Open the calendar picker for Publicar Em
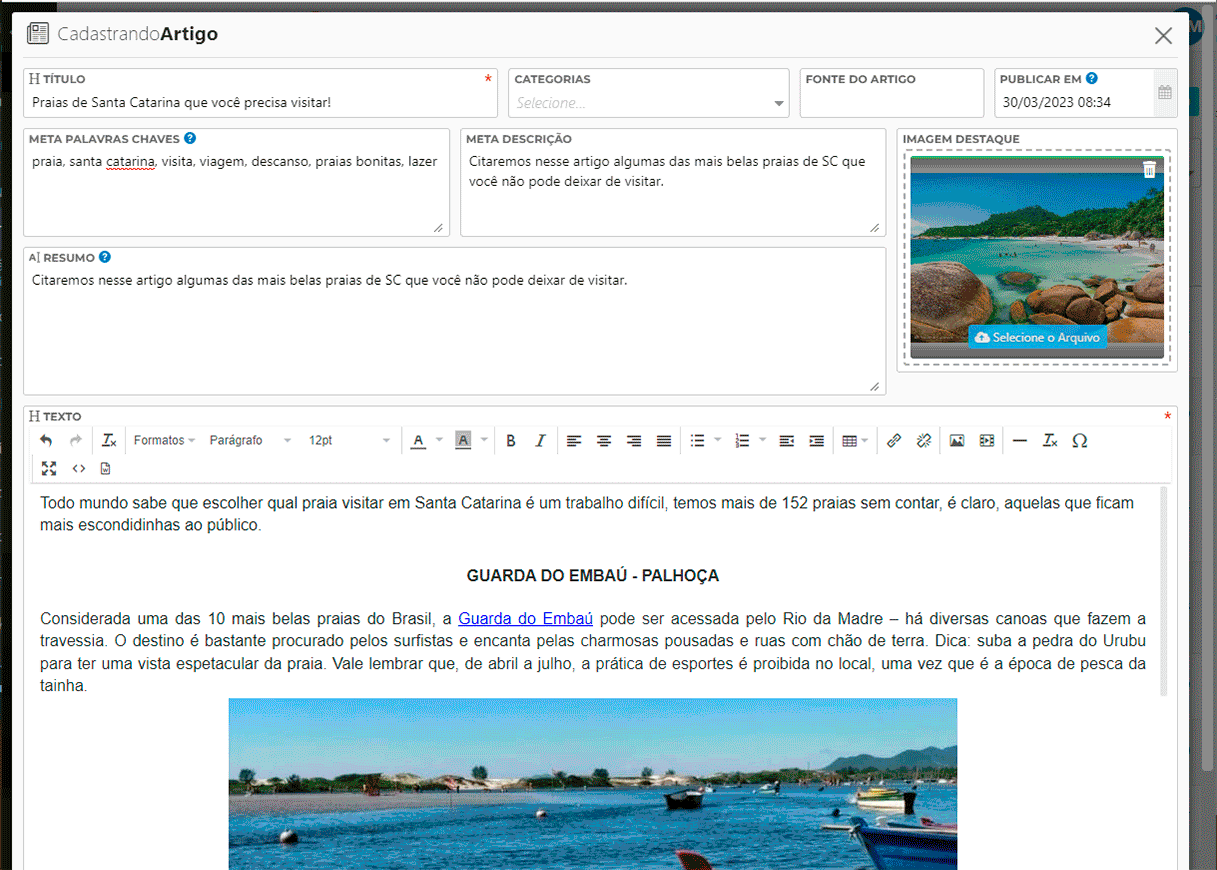 pos(1165,93)
